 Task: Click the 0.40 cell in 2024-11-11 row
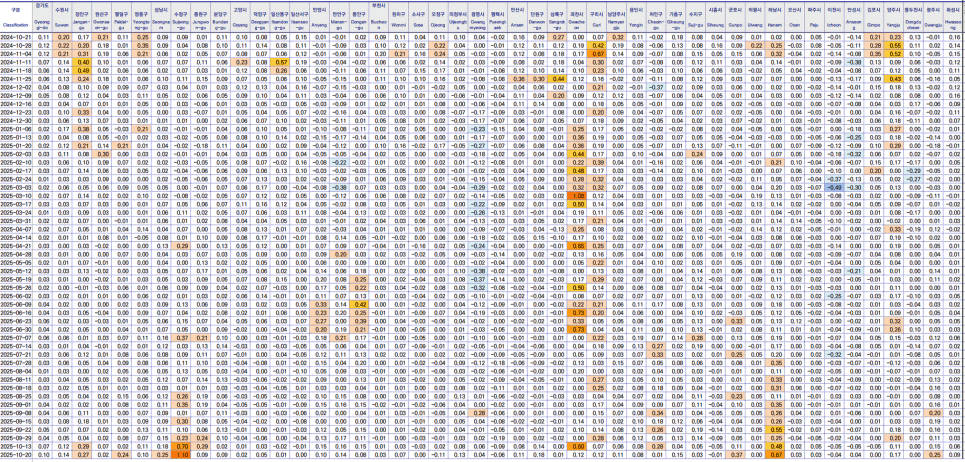coord(82,62)
